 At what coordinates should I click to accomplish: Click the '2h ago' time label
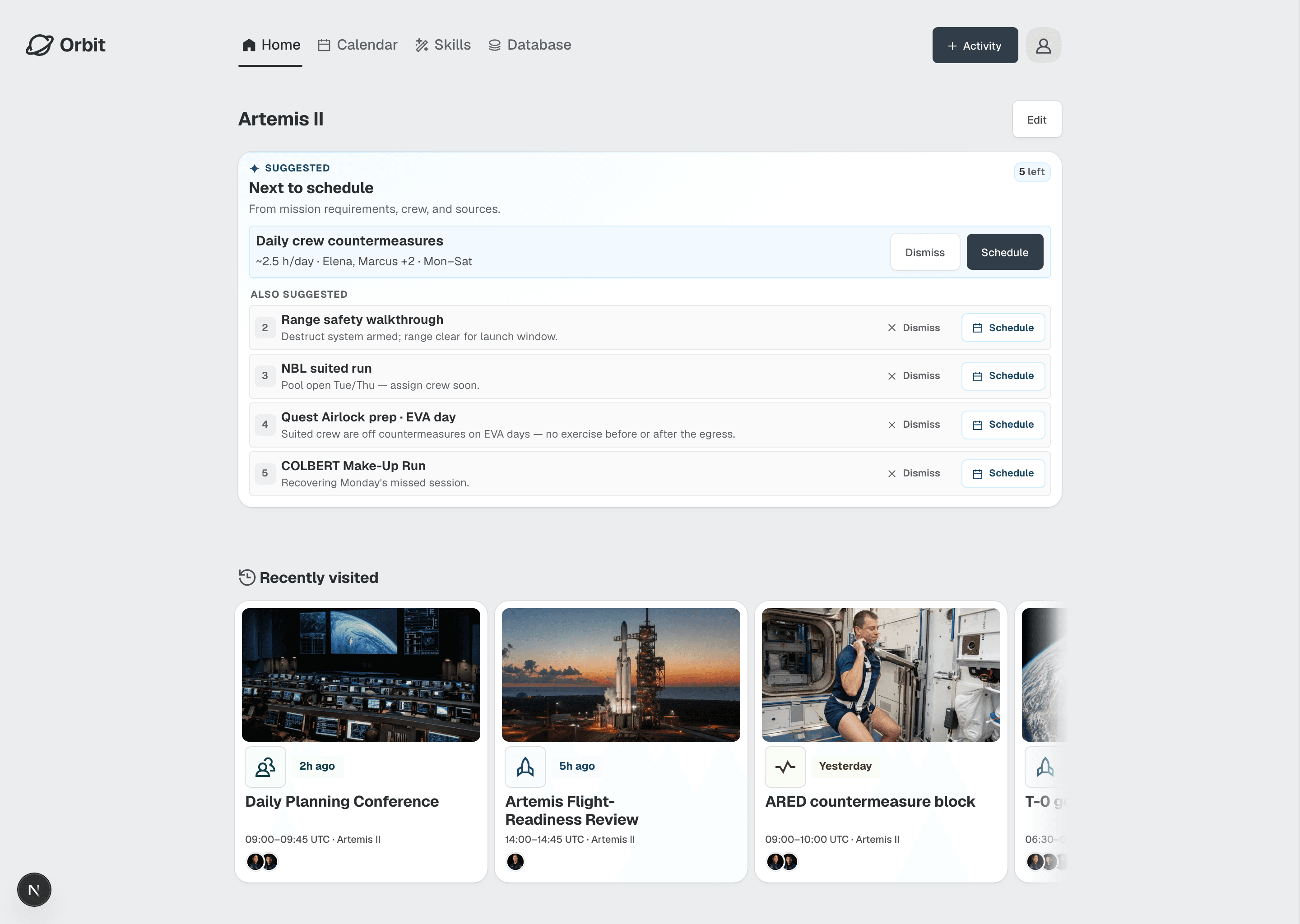coord(317,767)
